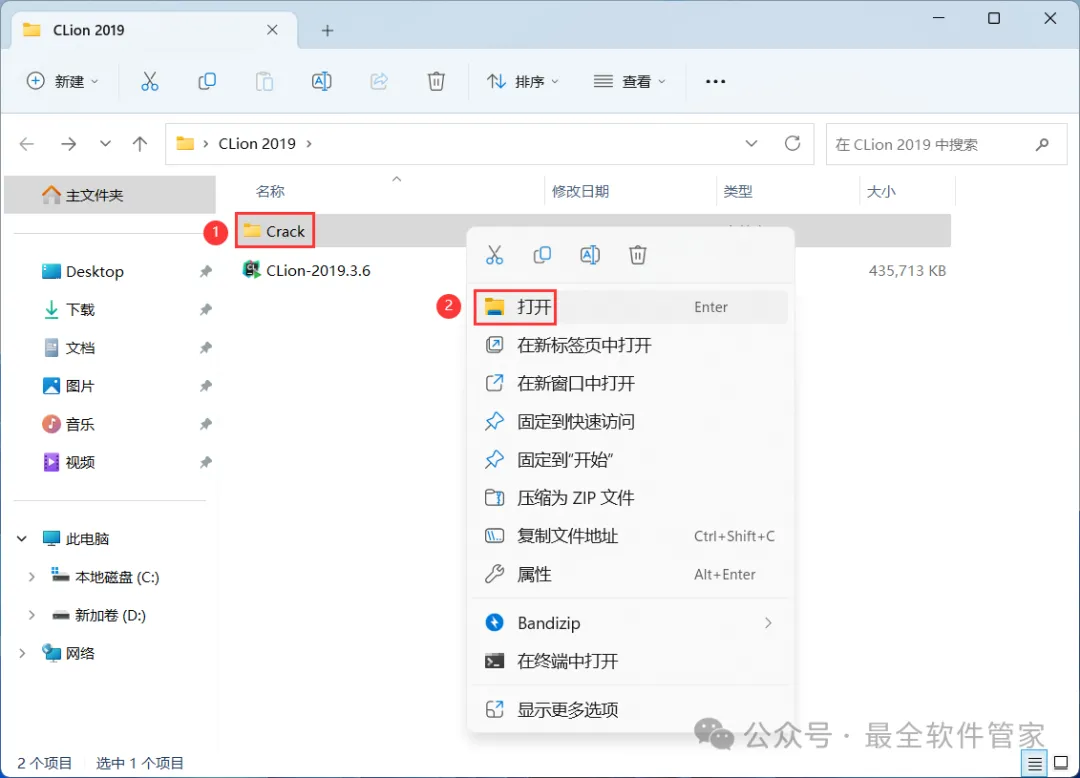
Task: Open the 新建 dropdown
Action: click(x=62, y=81)
